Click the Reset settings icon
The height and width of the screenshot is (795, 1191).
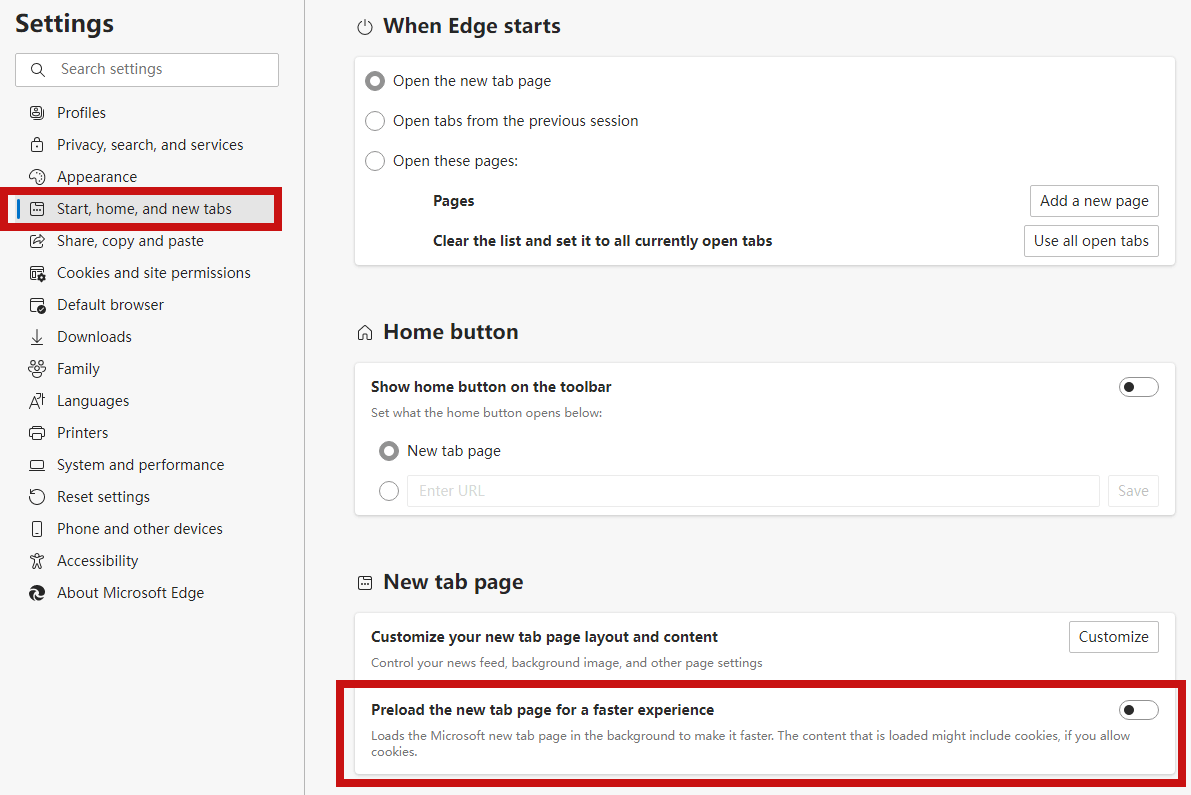click(36, 497)
